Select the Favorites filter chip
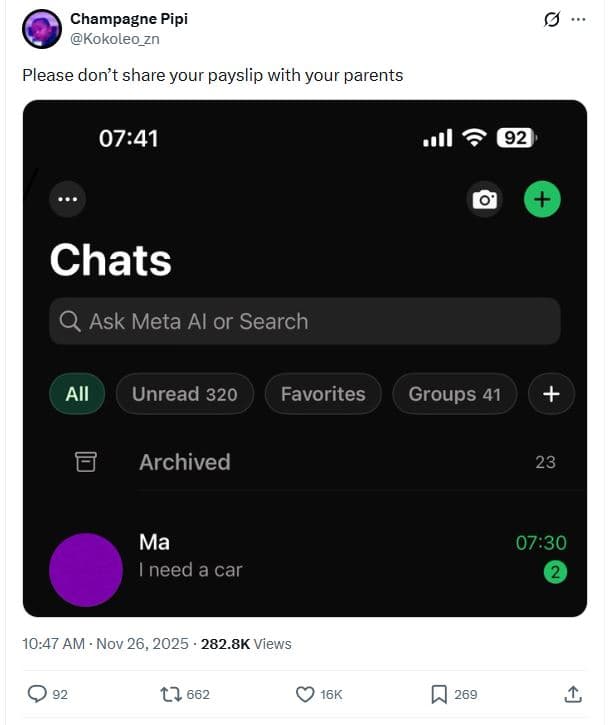This screenshot has width=612, height=725. pyautogui.click(x=323, y=394)
